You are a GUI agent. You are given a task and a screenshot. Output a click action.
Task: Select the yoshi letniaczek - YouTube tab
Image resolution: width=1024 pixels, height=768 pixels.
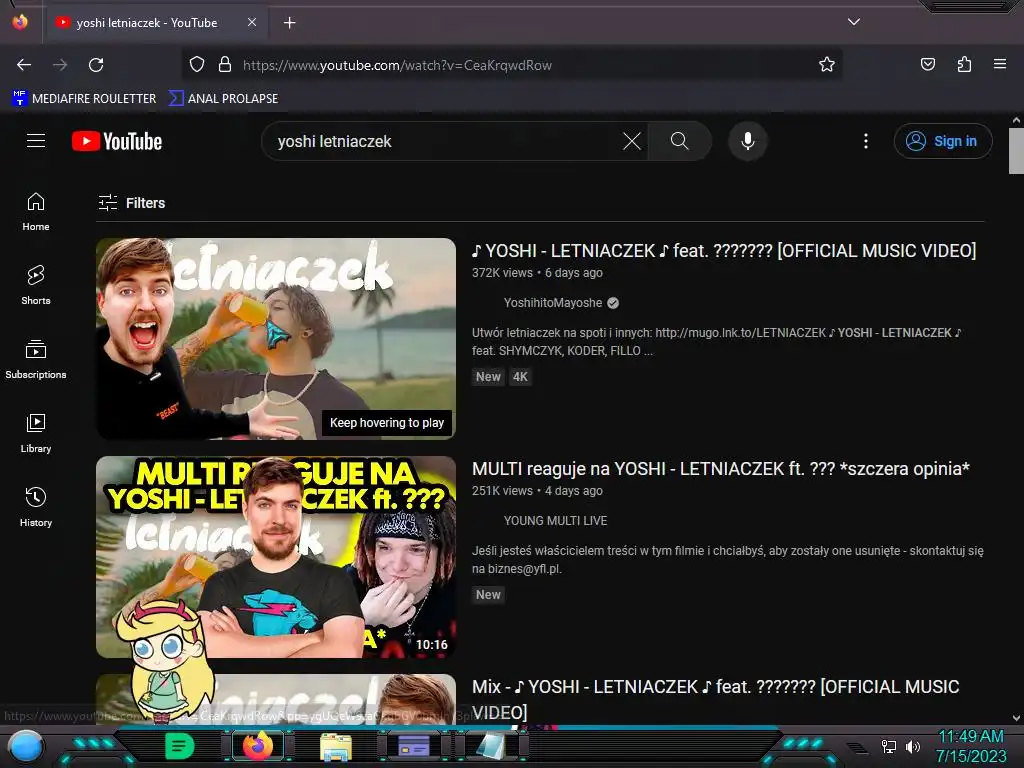tap(155, 23)
